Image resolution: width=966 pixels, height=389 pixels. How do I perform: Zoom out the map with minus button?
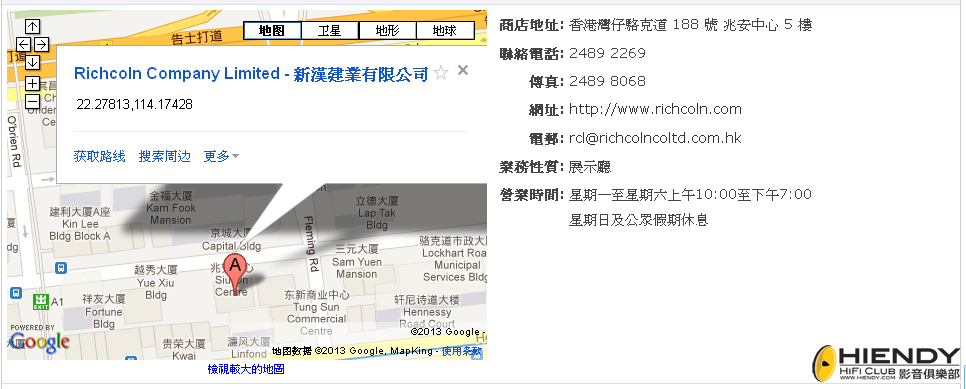tap(33, 101)
